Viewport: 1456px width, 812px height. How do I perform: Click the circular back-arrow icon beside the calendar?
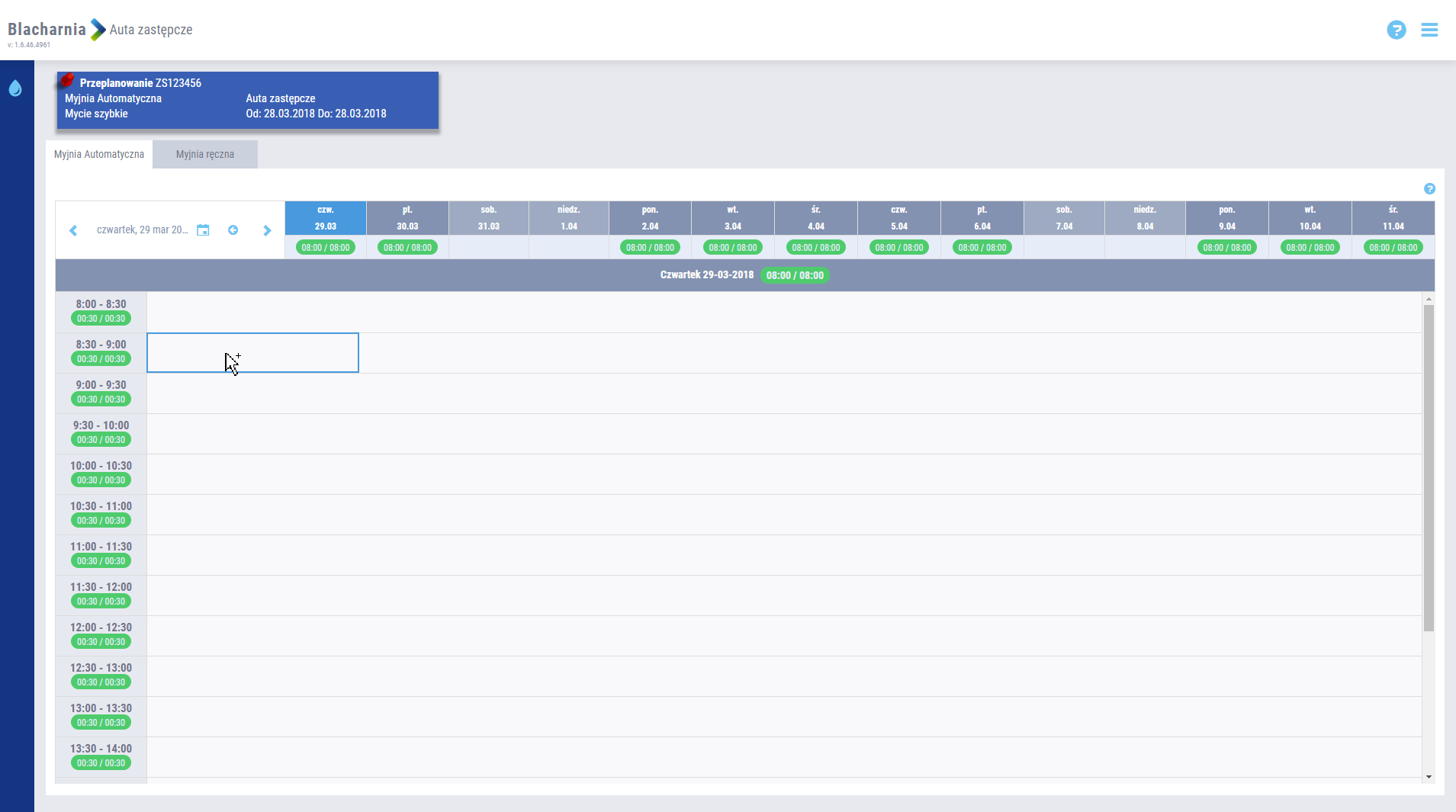click(x=233, y=230)
